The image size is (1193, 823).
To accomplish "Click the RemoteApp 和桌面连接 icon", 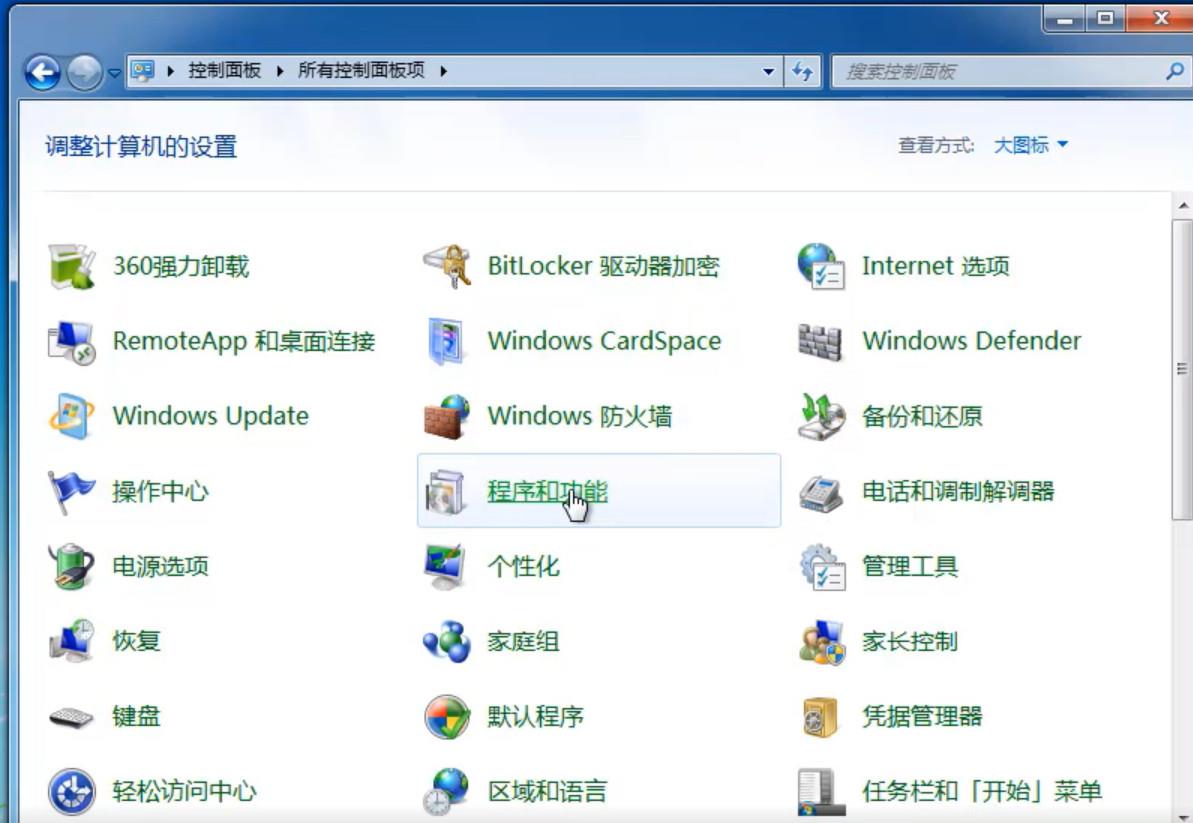I will tap(72, 342).
